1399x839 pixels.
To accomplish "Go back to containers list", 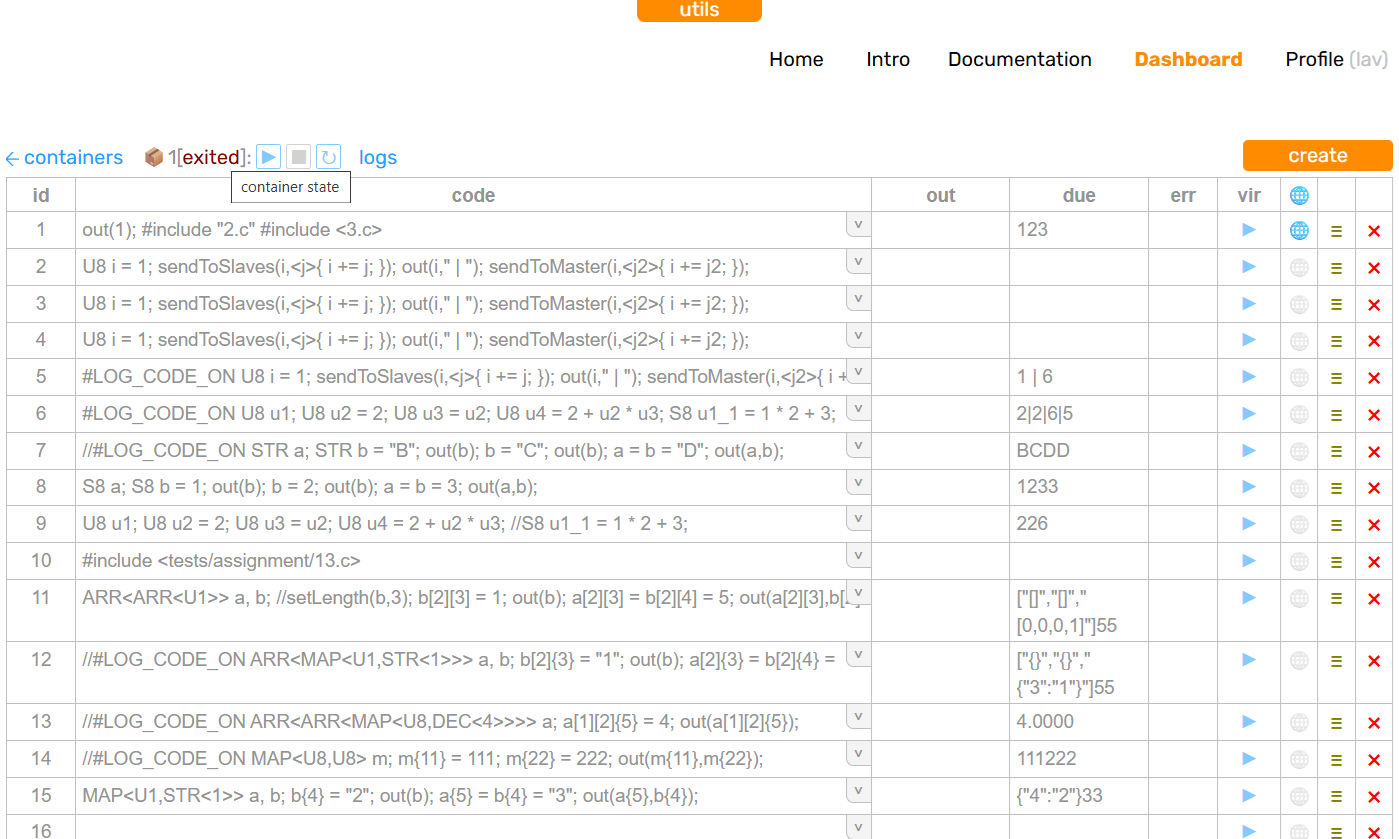I will pyautogui.click(x=64, y=158).
